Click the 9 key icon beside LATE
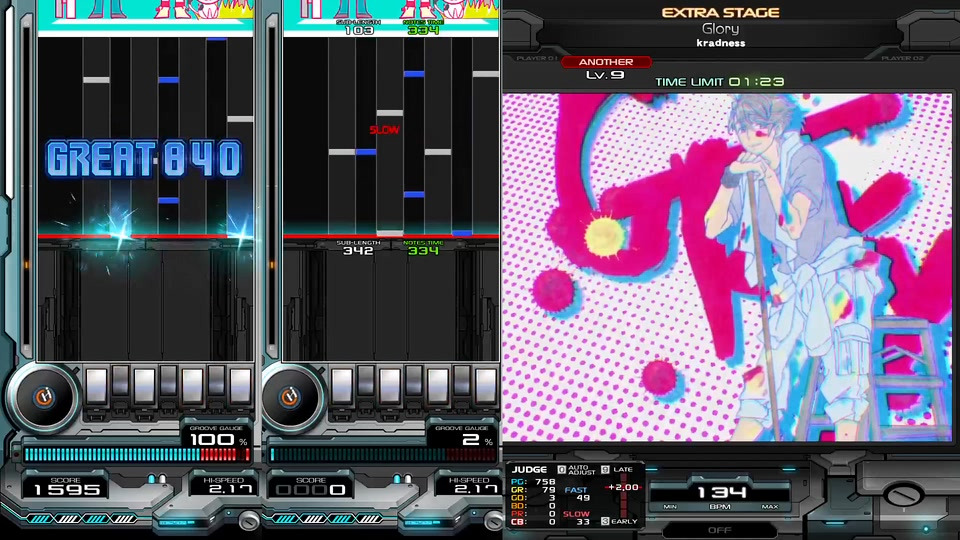The height and width of the screenshot is (540, 960). (x=605, y=470)
